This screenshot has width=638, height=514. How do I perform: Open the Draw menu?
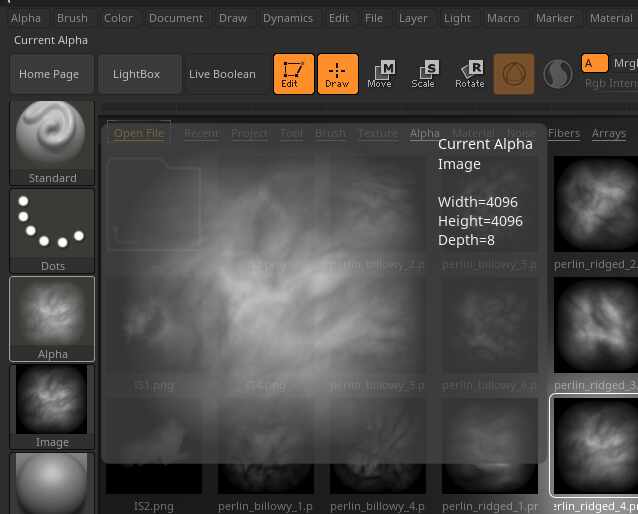(x=233, y=18)
